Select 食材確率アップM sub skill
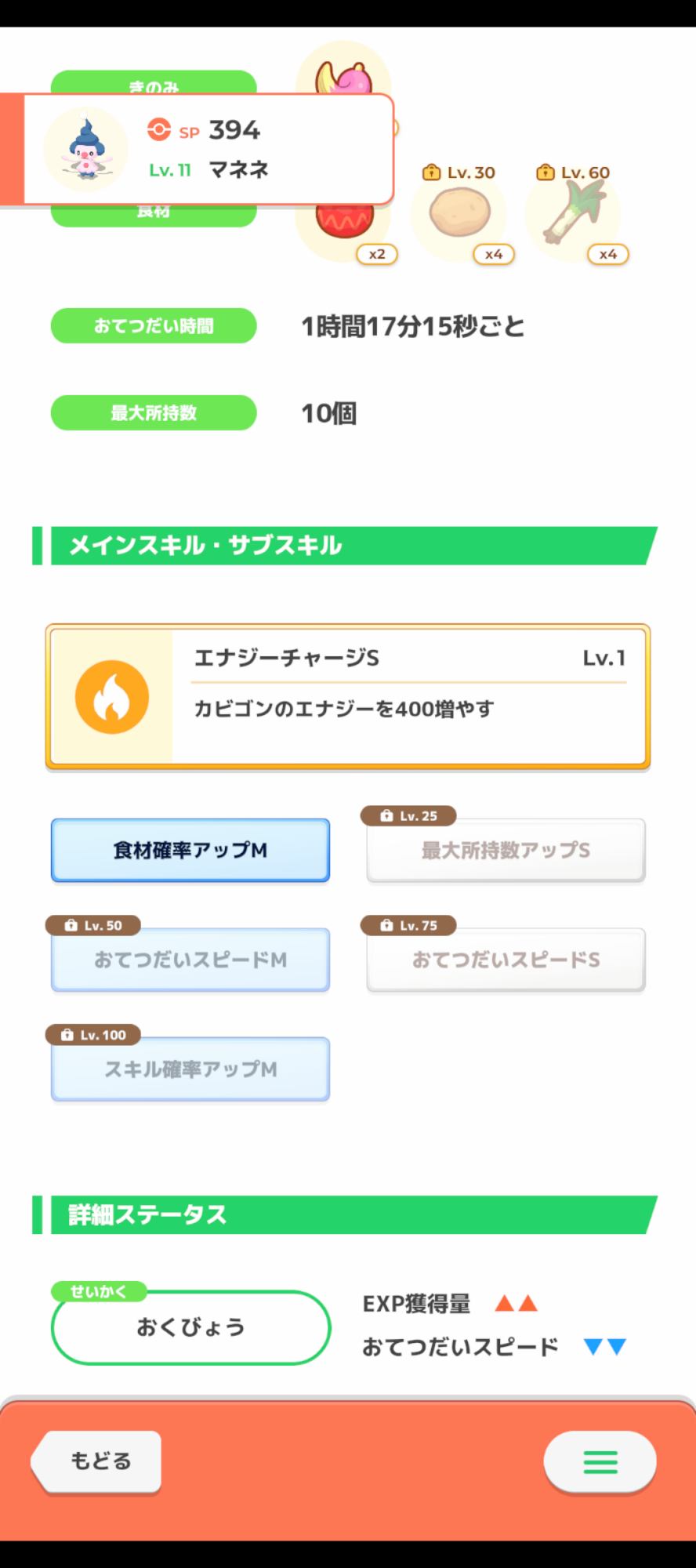The image size is (696, 1568). [x=190, y=850]
